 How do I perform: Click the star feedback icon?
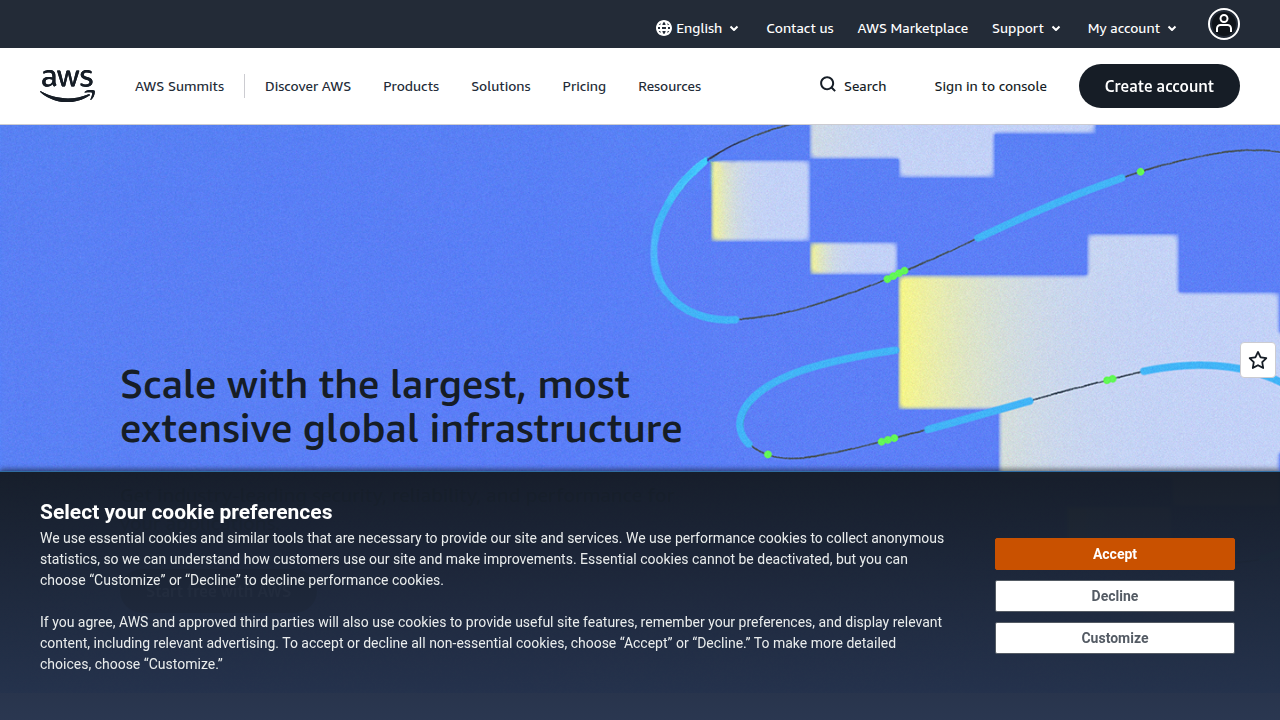[x=1258, y=360]
